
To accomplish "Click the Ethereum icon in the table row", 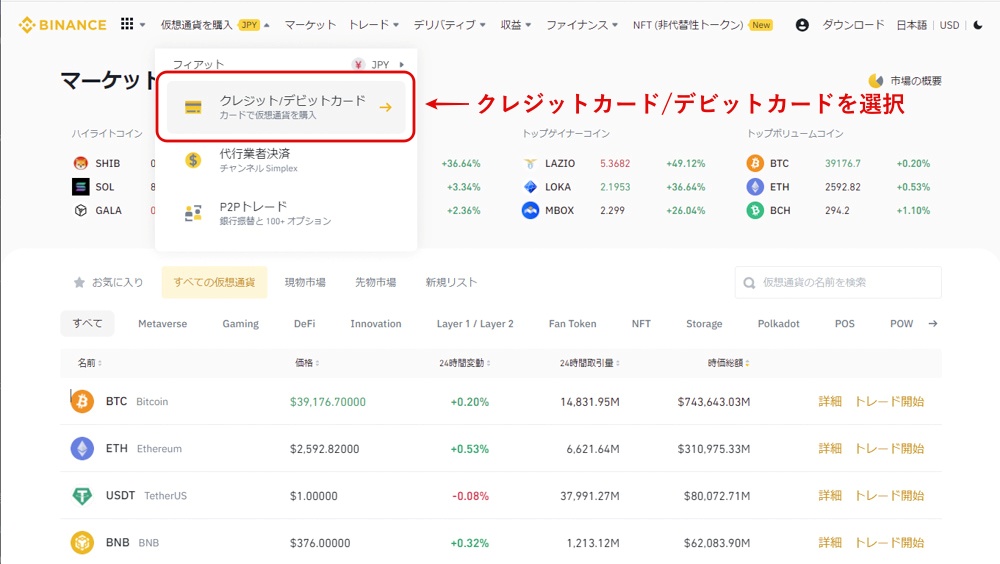I will (x=82, y=449).
